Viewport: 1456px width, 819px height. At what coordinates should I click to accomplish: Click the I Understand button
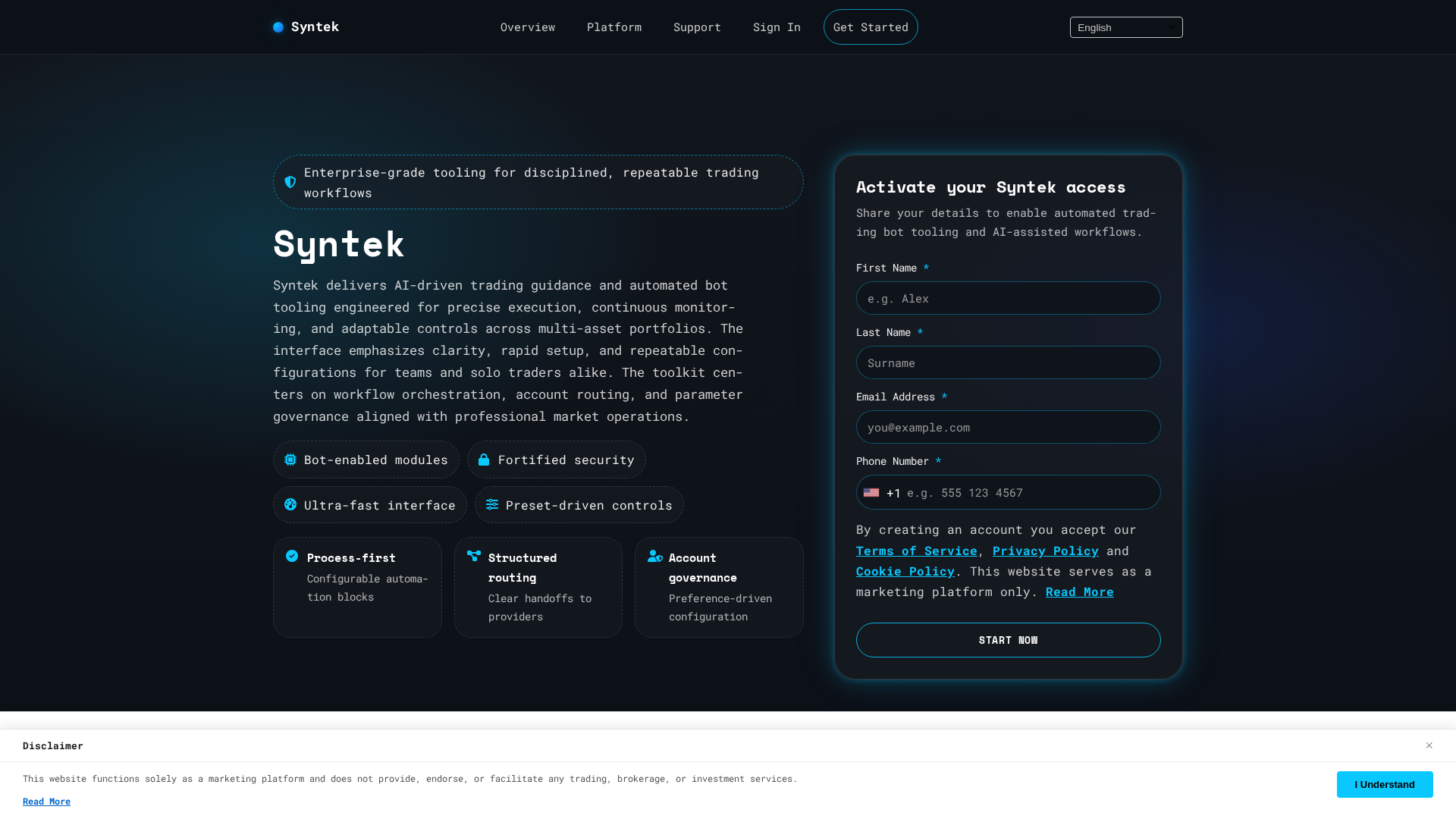tap(1385, 784)
